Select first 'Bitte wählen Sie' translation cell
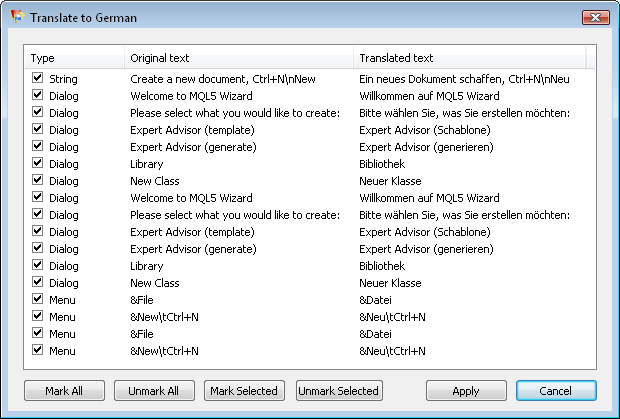The width and height of the screenshot is (620, 419). (x=464, y=113)
